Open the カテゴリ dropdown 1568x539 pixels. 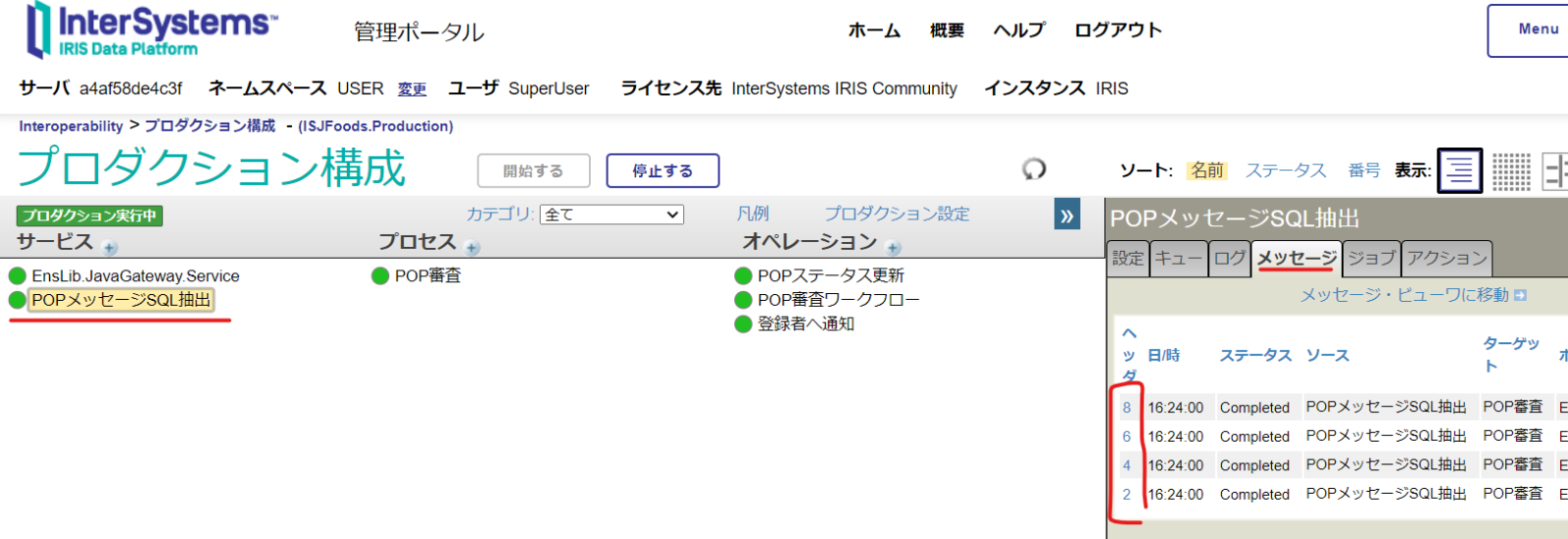pos(612,215)
